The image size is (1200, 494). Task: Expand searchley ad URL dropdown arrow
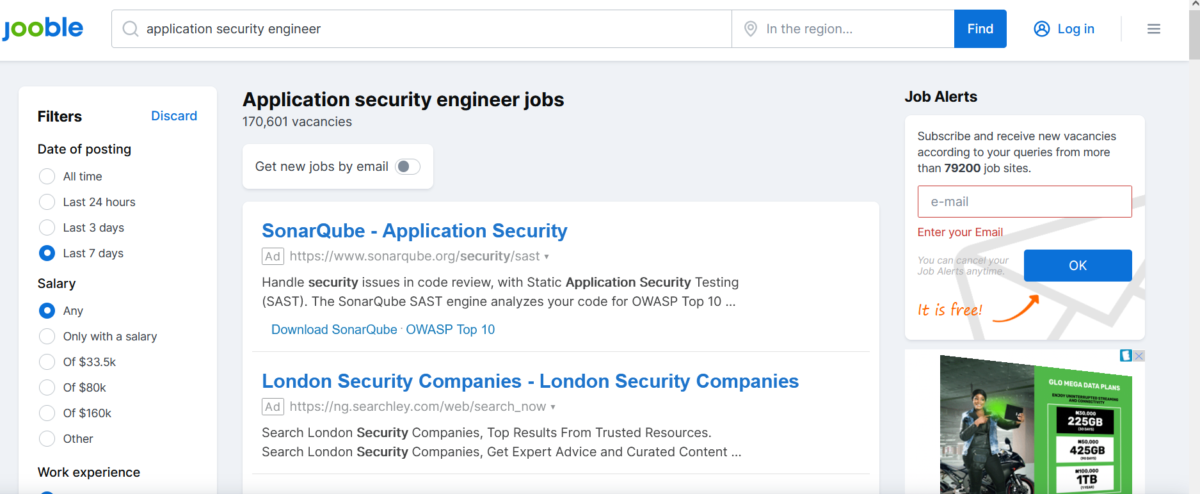[x=553, y=407]
